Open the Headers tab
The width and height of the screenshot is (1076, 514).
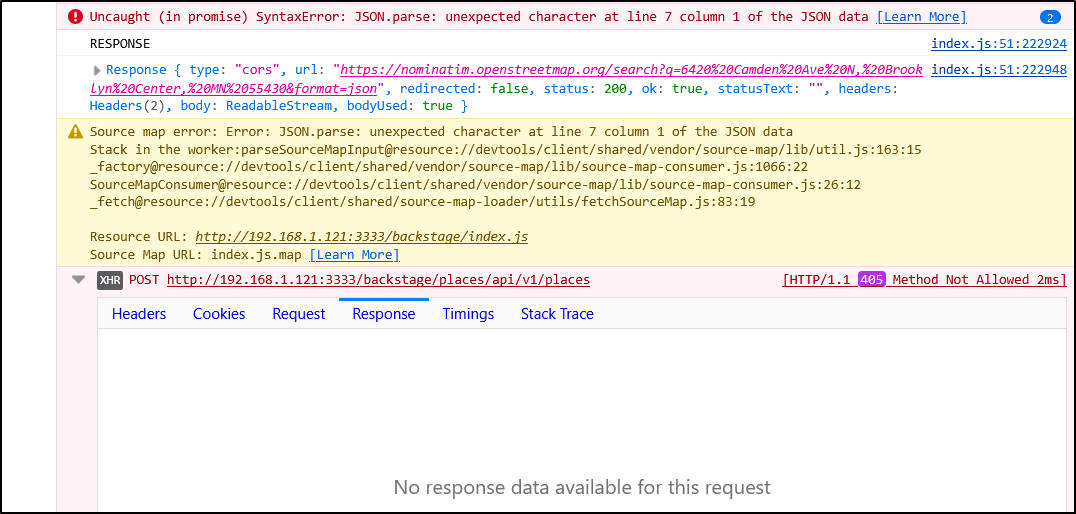(x=139, y=314)
